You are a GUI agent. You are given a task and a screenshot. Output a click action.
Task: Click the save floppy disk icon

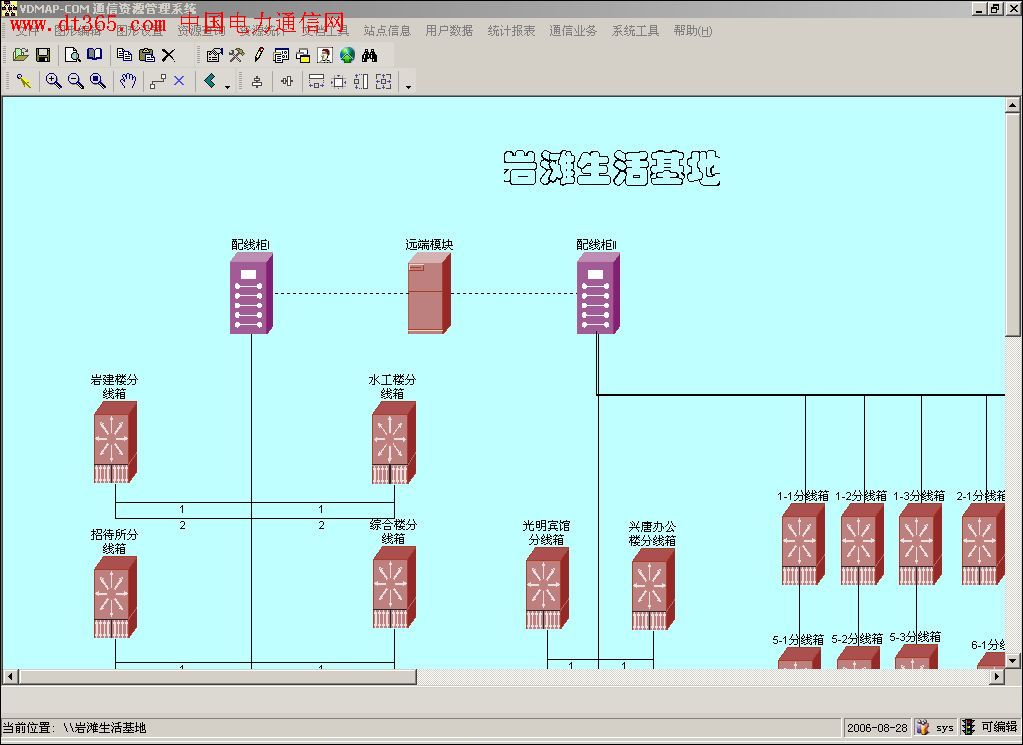(43, 55)
